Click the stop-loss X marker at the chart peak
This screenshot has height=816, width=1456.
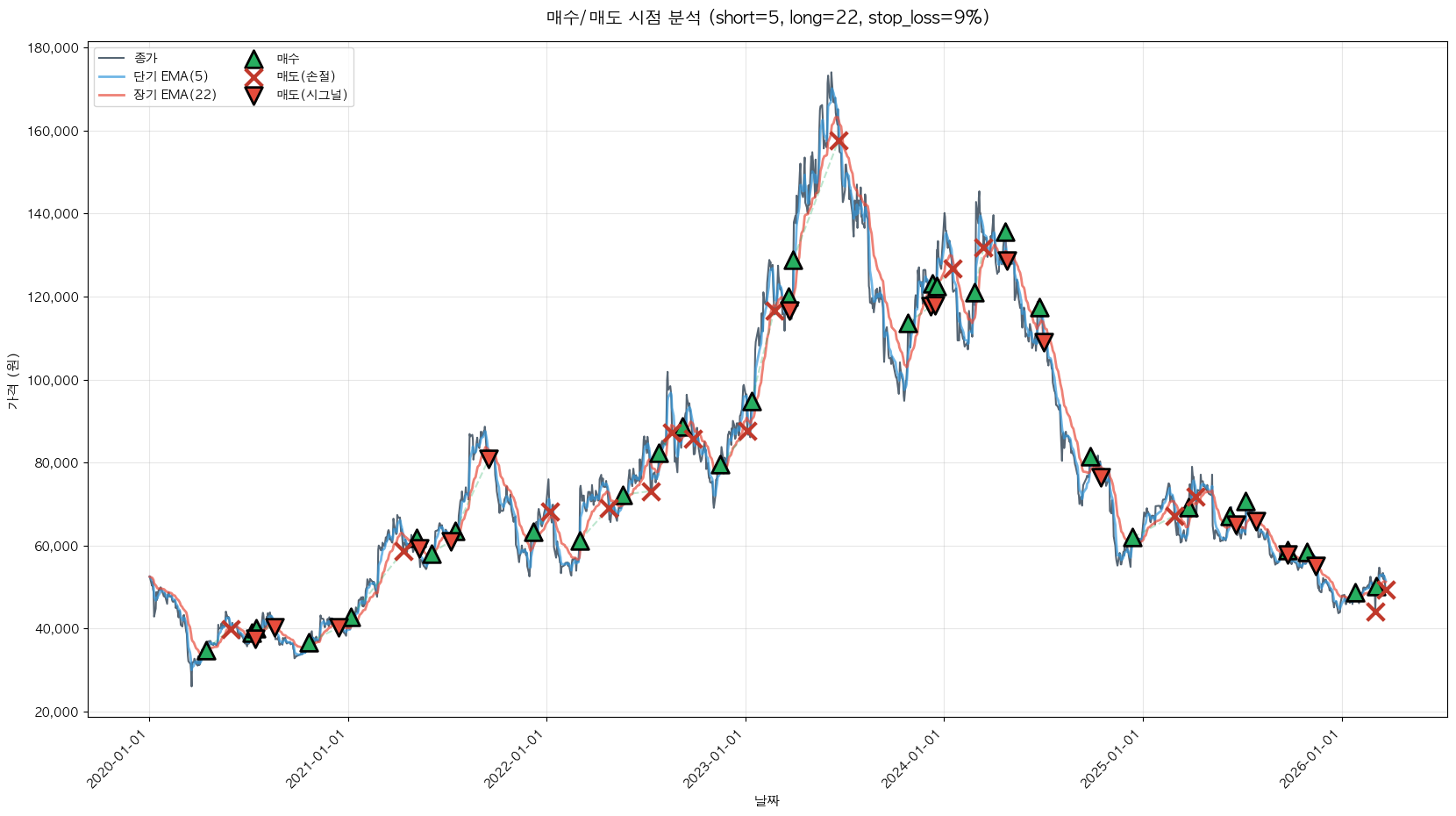point(839,140)
